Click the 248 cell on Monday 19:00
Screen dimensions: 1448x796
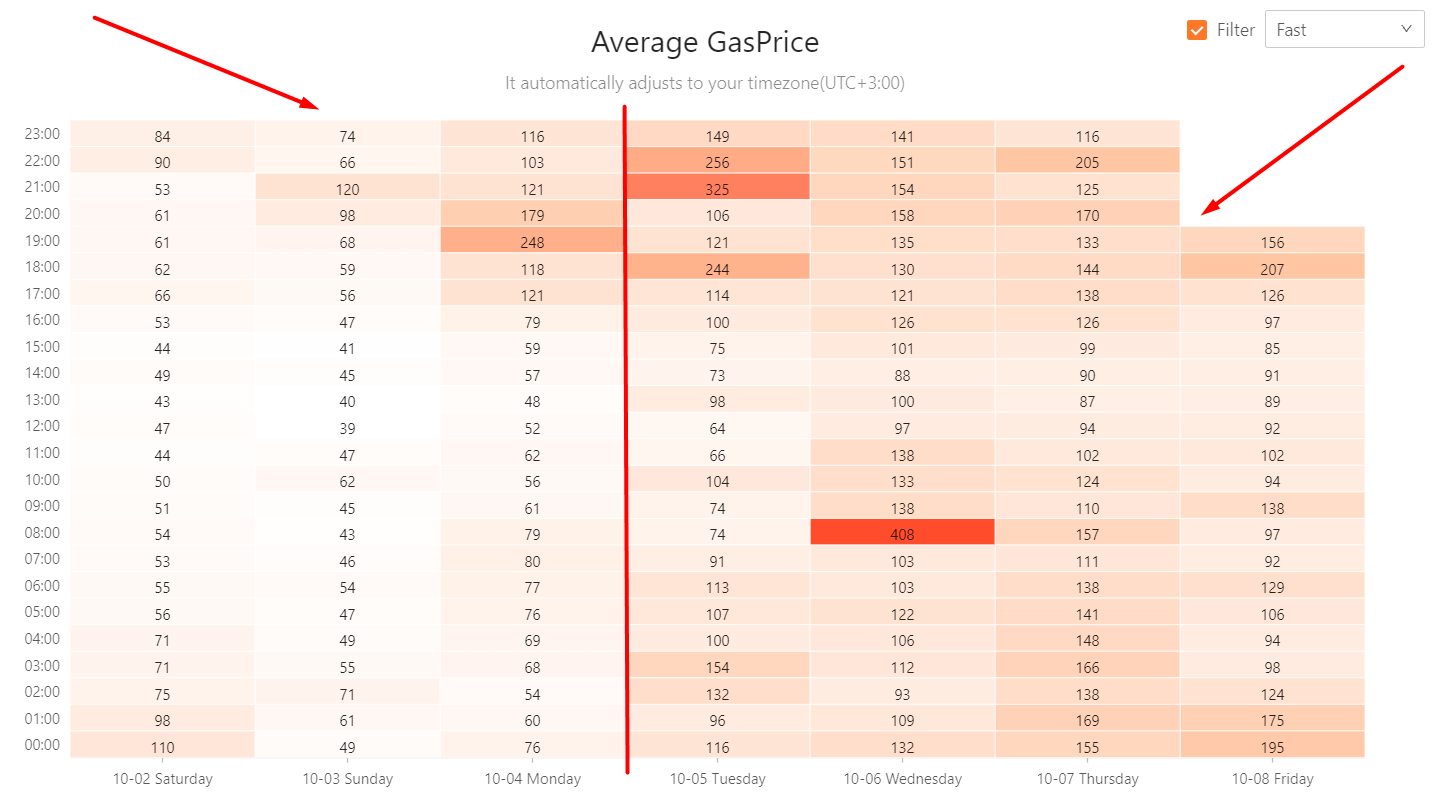coord(532,242)
